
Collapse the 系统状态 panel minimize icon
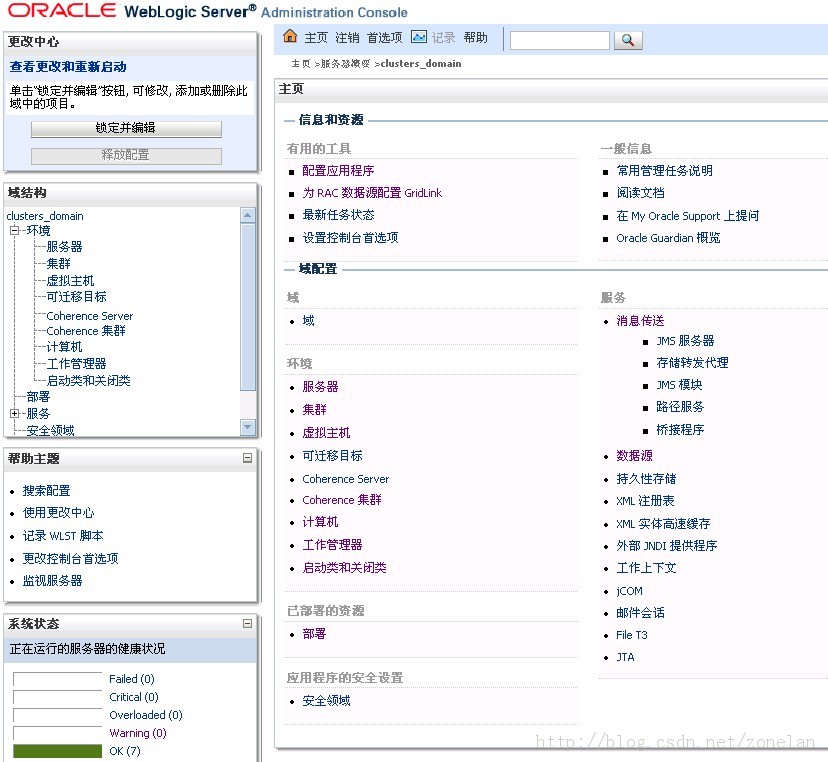[246, 623]
